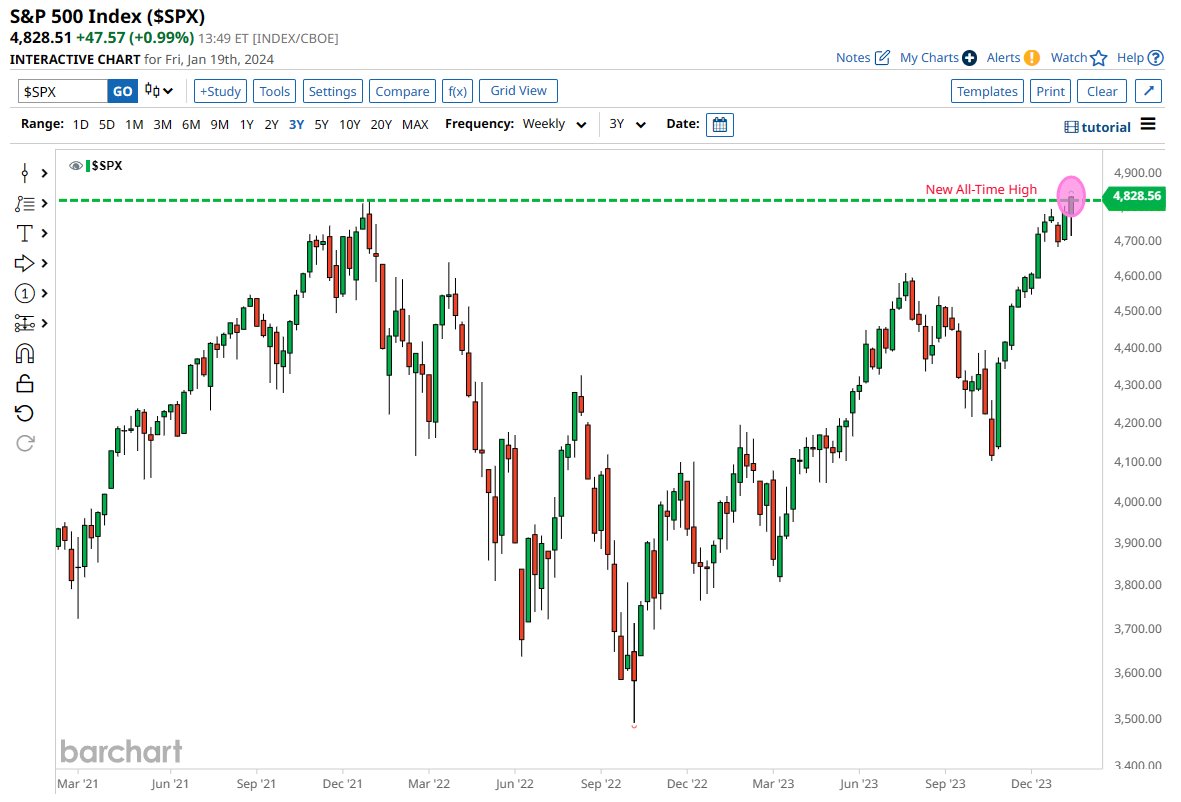Click the $SPX legend label

click(x=106, y=166)
